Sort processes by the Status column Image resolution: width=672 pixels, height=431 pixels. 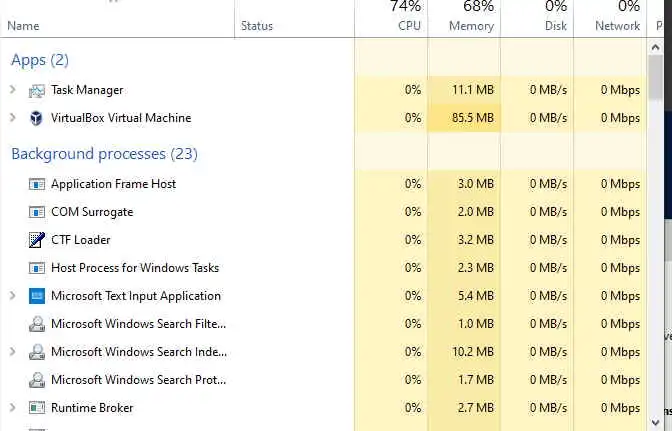coord(257,26)
